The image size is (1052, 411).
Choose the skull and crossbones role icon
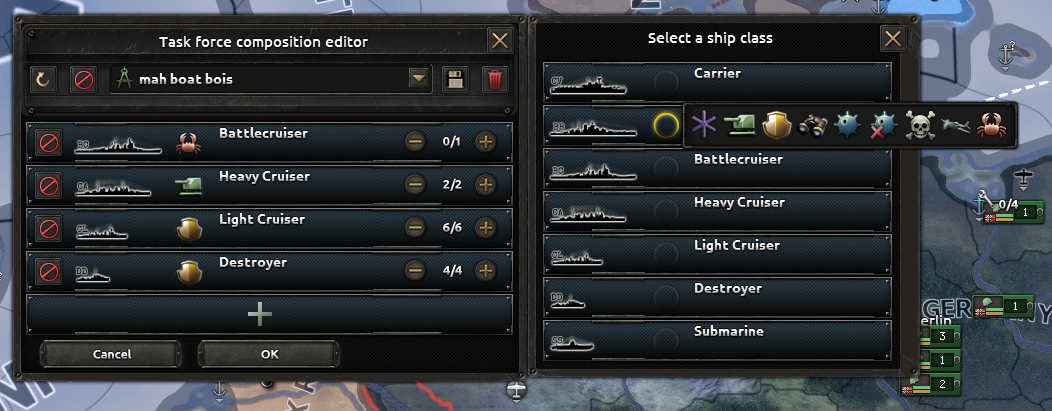click(x=919, y=125)
